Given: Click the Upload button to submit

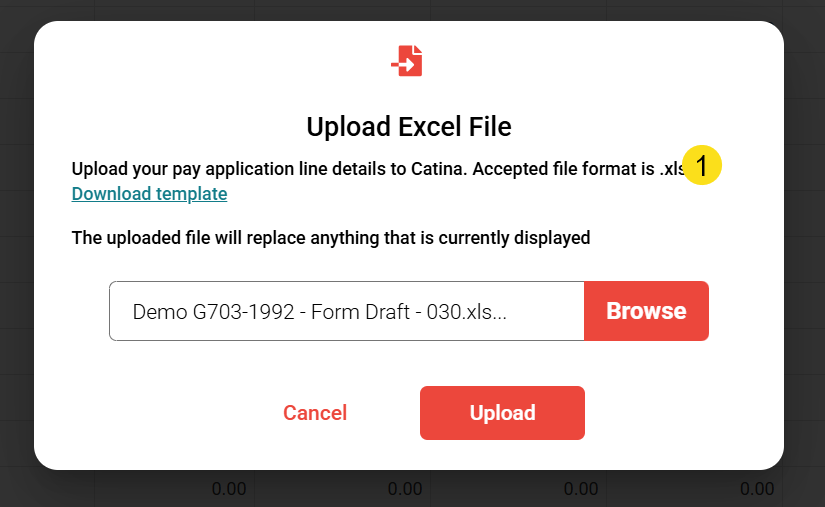Looking at the screenshot, I should pos(502,413).
